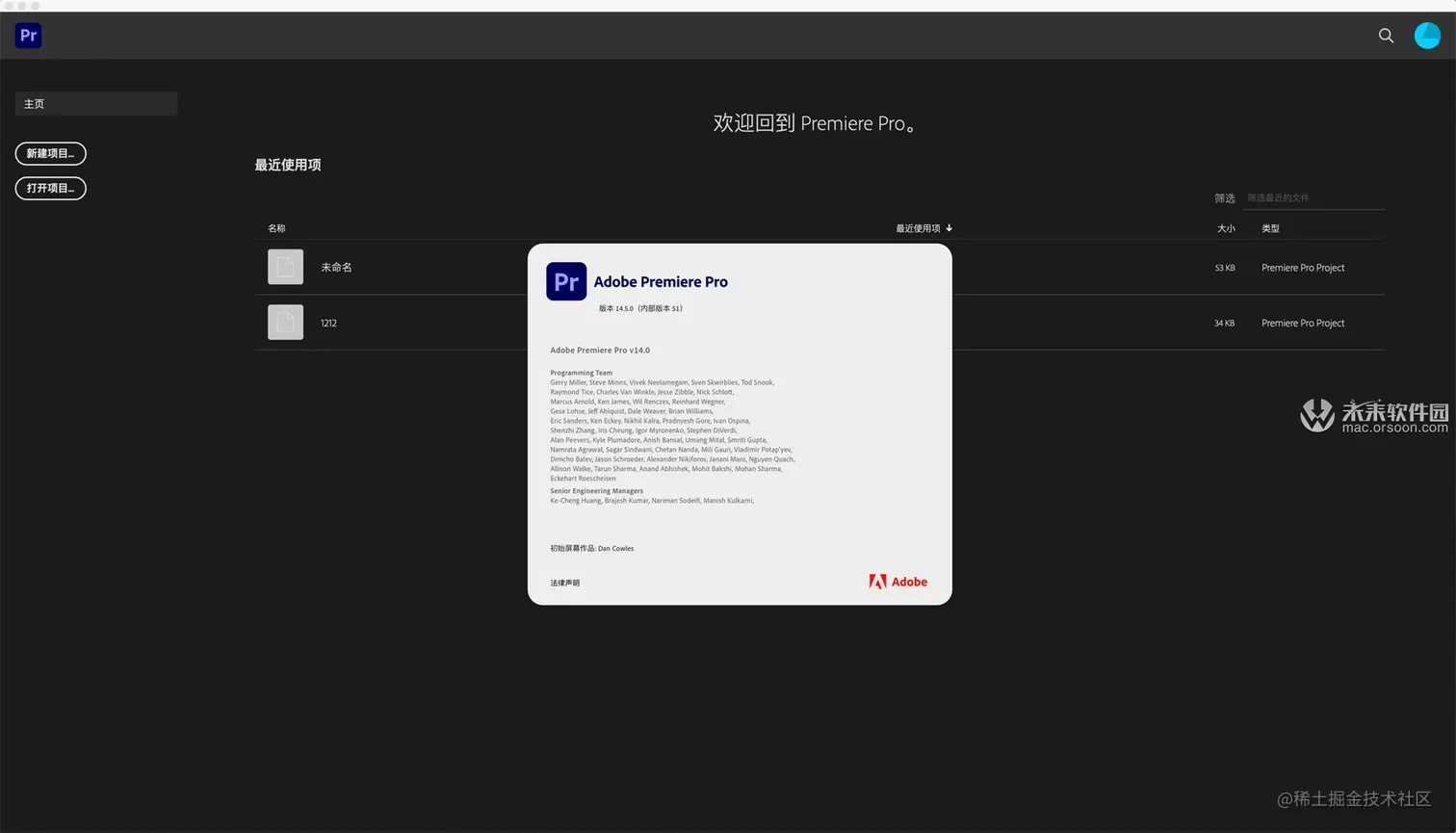Click the 34 KB size value
The image size is (1456, 833).
point(1224,324)
